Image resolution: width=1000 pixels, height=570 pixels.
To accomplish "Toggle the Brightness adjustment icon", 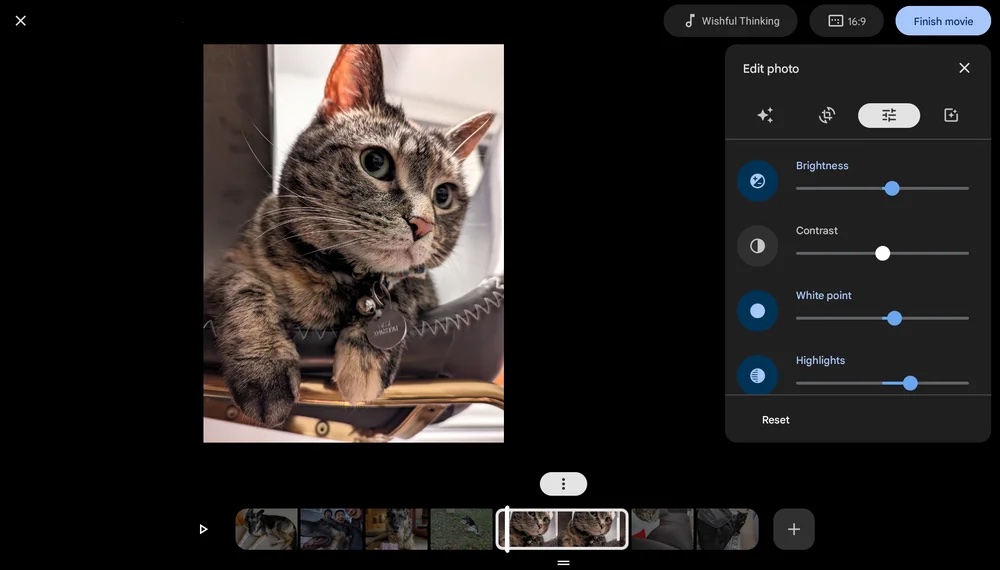I will [757, 181].
